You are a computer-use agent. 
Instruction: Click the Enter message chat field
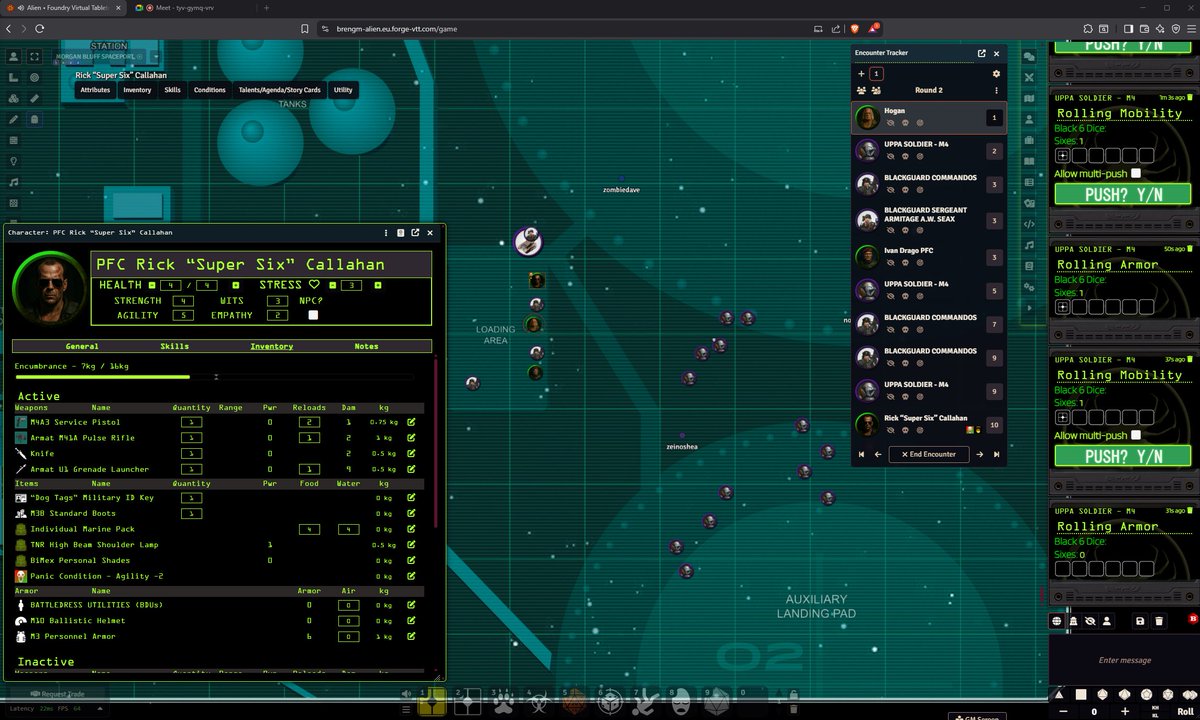1124,660
